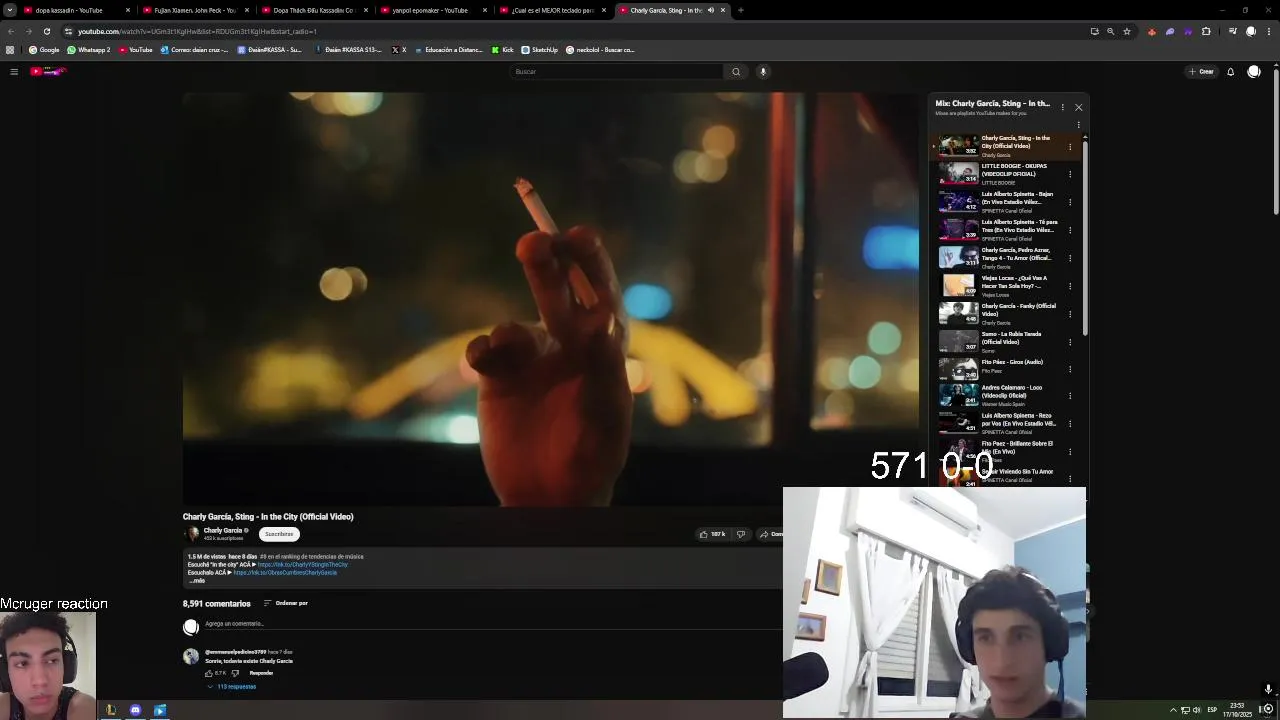Image resolution: width=1280 pixels, height=720 pixels.
Task: Focus the Buscar search field
Action: [615, 71]
